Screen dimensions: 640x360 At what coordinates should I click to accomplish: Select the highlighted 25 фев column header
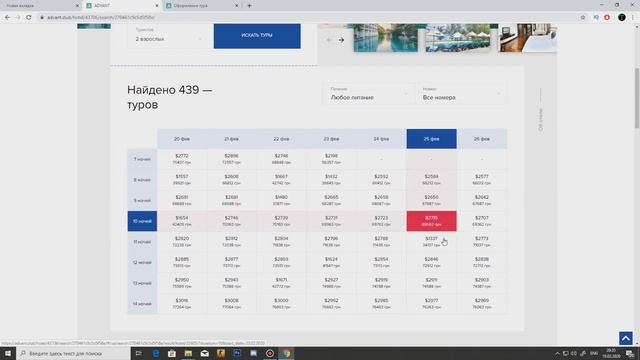tap(431, 139)
